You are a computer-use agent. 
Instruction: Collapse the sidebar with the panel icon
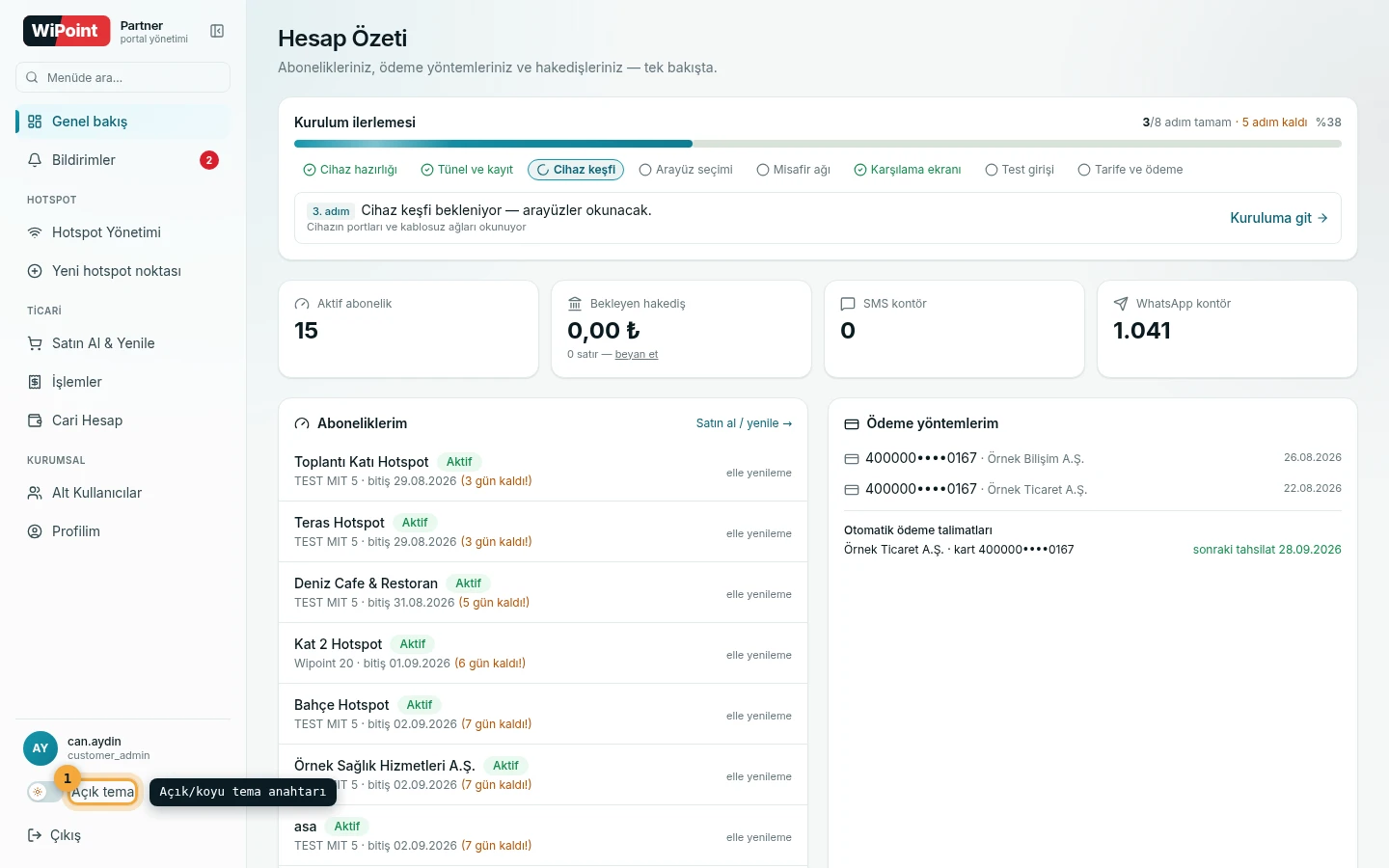click(217, 31)
